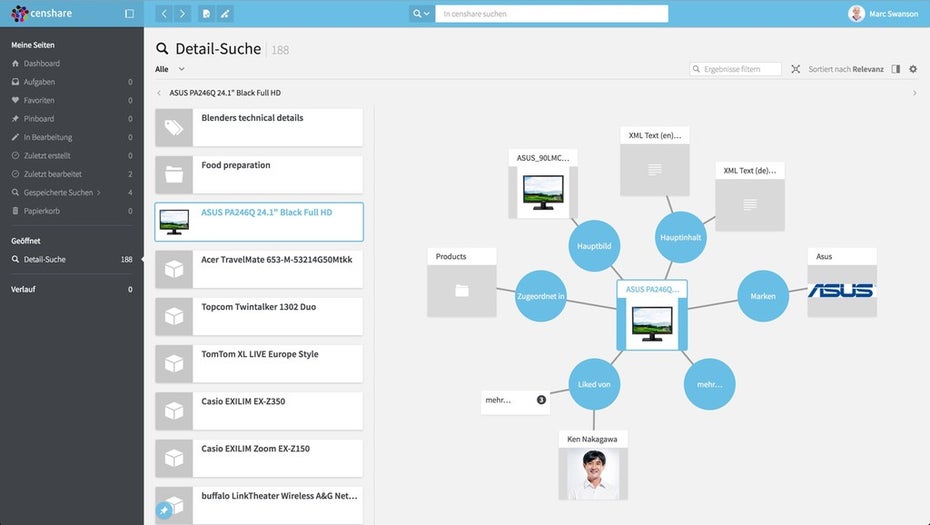This screenshot has width=930, height=525.
Task: Click Marc Swanson avatar picture
Action: pyautogui.click(x=856, y=14)
